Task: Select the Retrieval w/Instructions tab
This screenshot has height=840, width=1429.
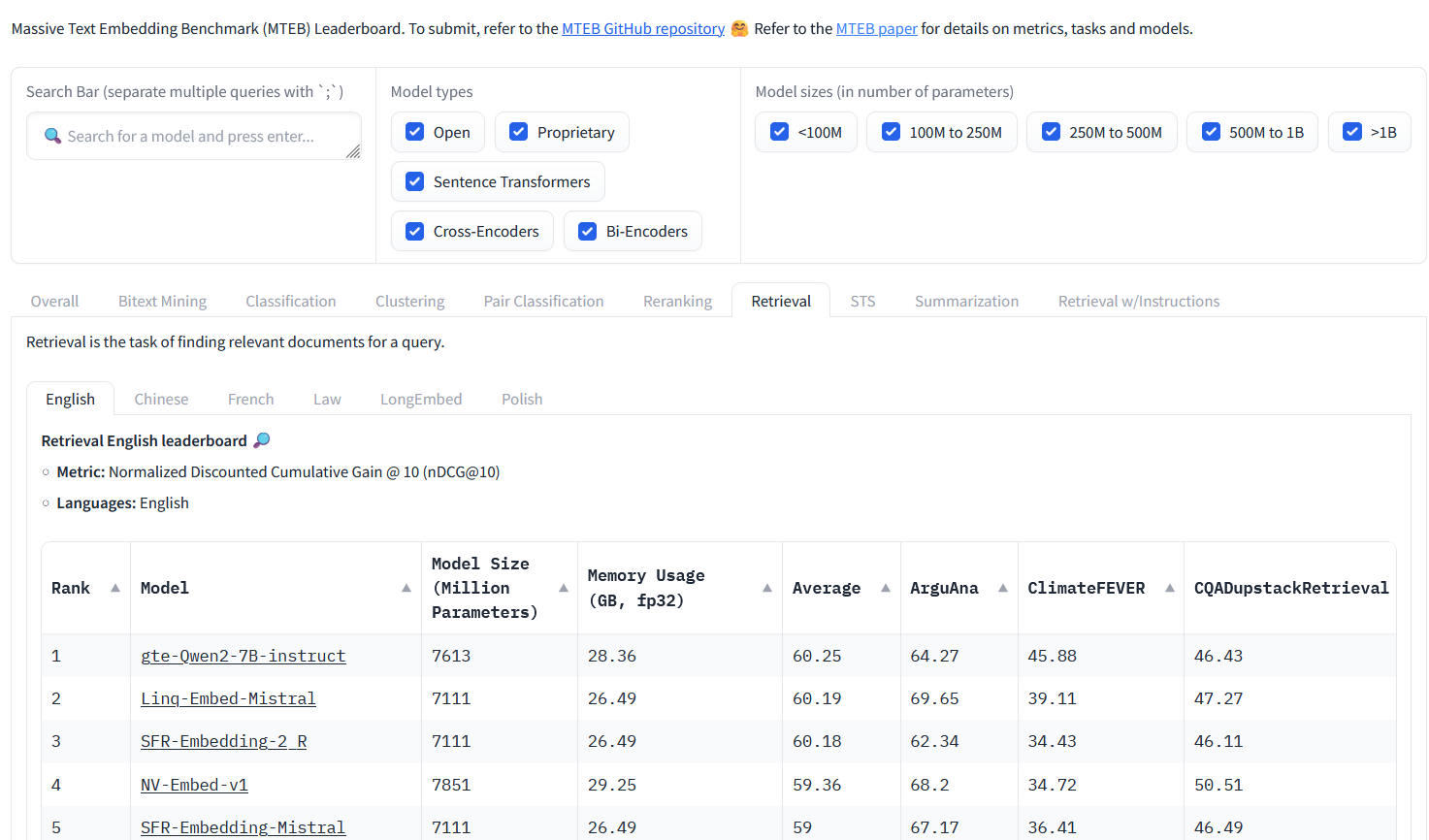Action: [x=1138, y=301]
